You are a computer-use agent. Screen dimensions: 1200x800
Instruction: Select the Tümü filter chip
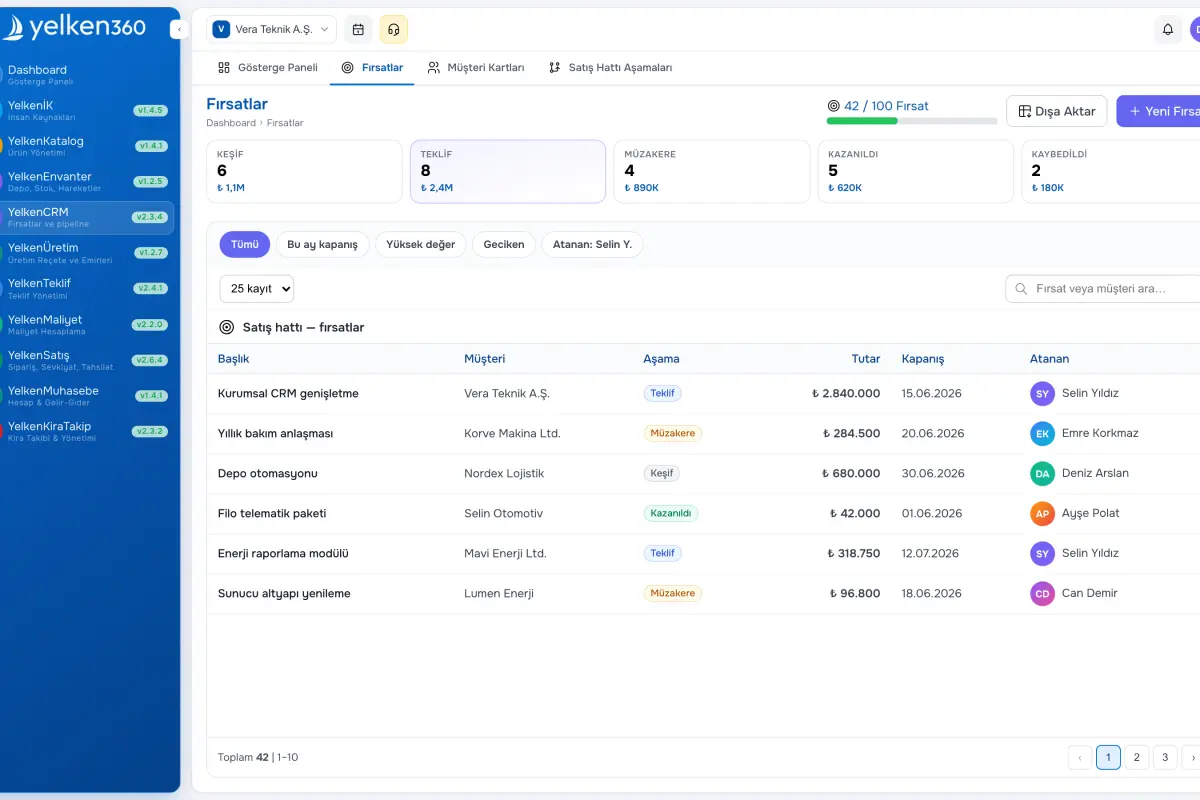[245, 244]
